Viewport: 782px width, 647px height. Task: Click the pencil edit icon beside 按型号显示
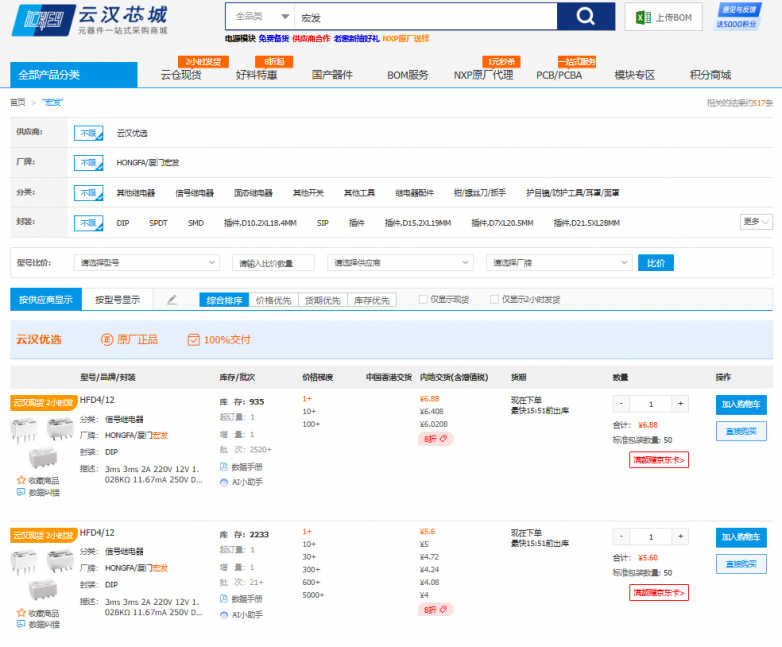pos(172,300)
